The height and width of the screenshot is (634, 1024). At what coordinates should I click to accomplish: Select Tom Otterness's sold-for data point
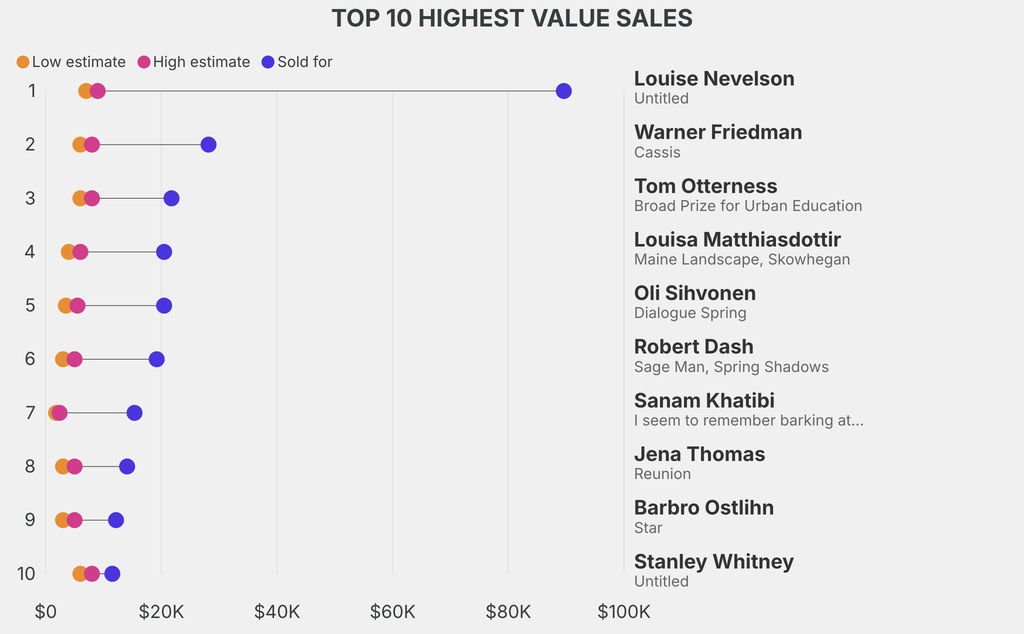coord(171,198)
